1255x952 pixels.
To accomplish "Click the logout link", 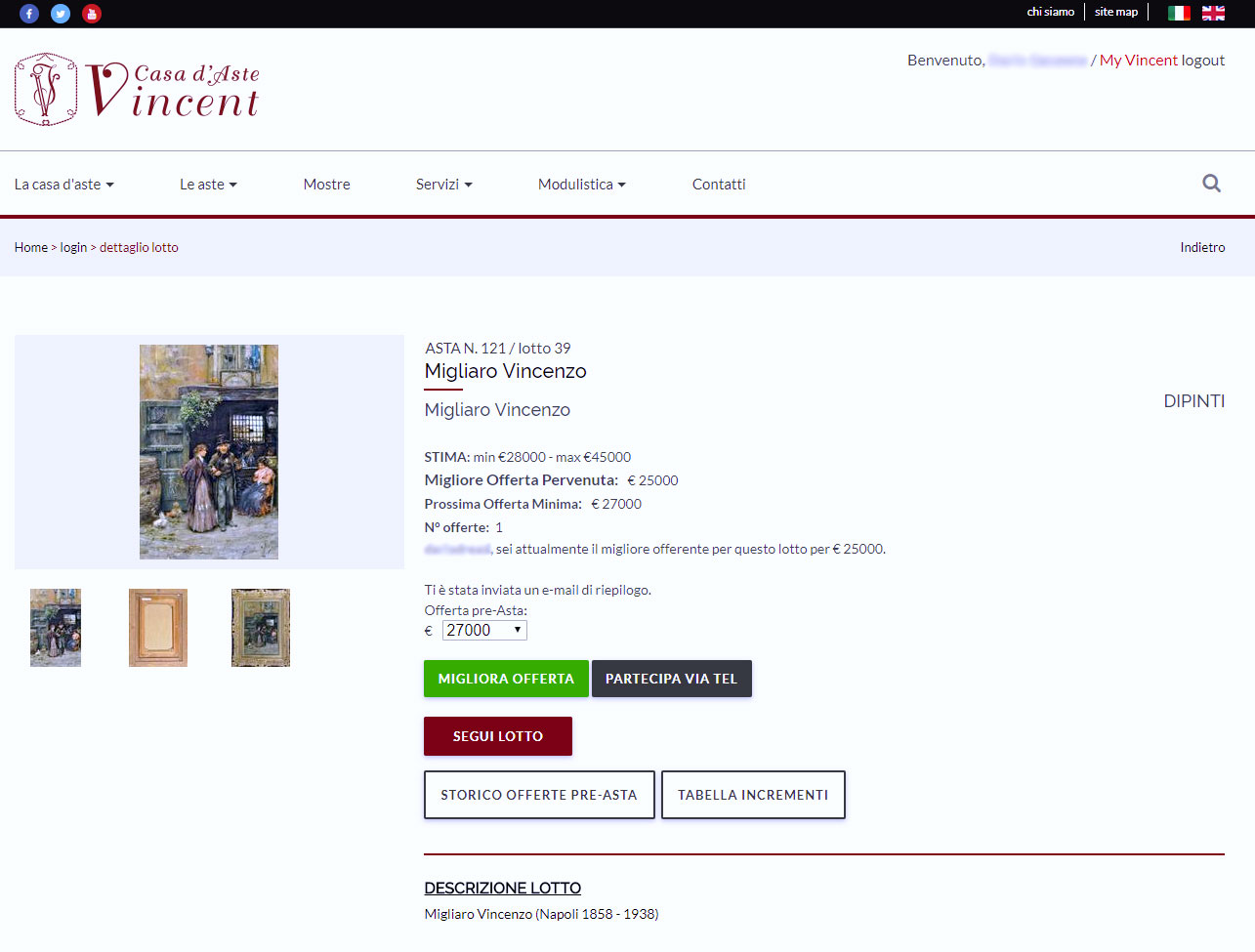I will click(1203, 60).
